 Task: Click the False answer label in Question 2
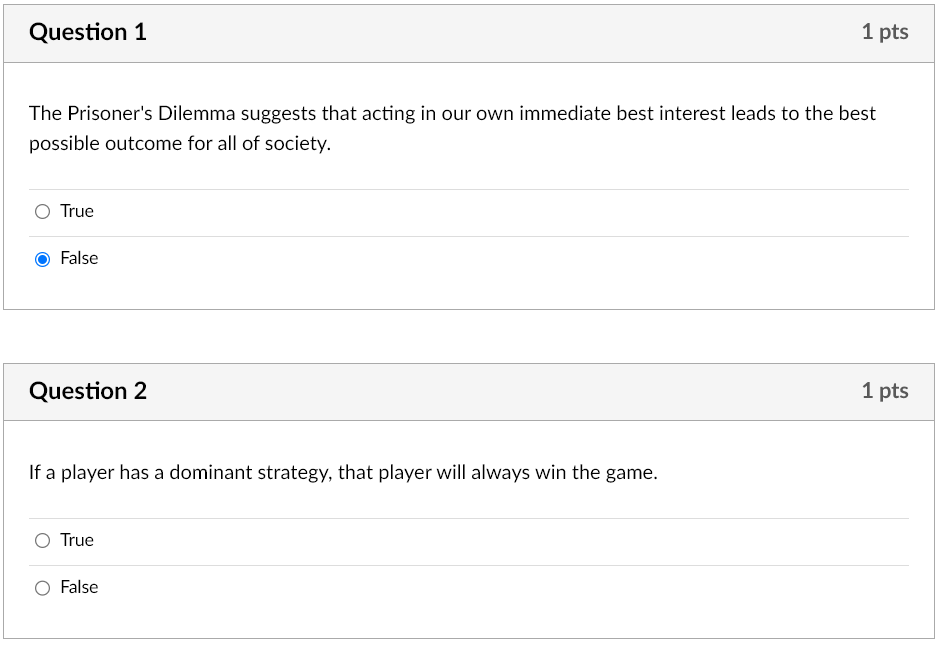(79, 587)
